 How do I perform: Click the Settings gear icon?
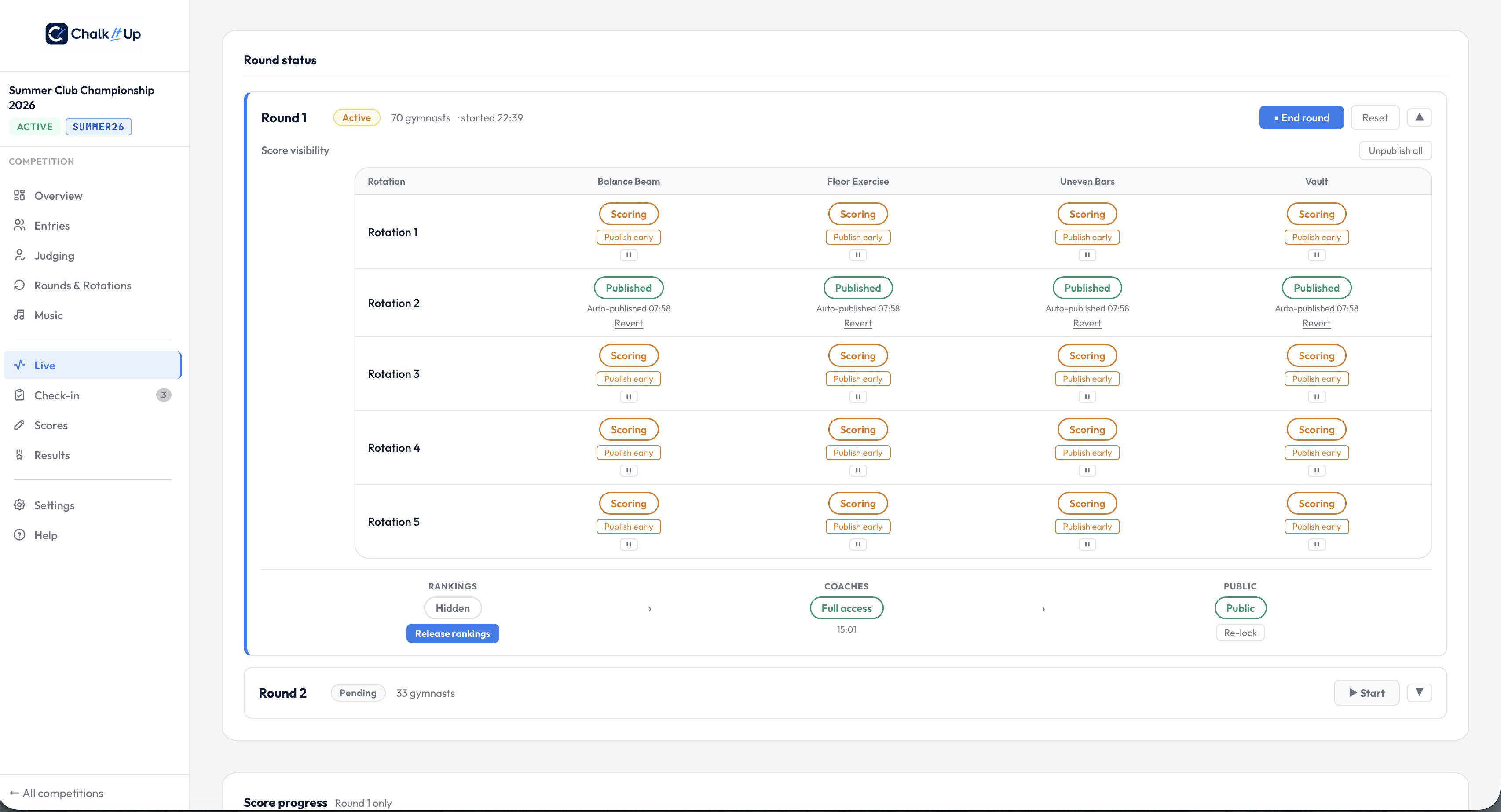click(x=19, y=505)
